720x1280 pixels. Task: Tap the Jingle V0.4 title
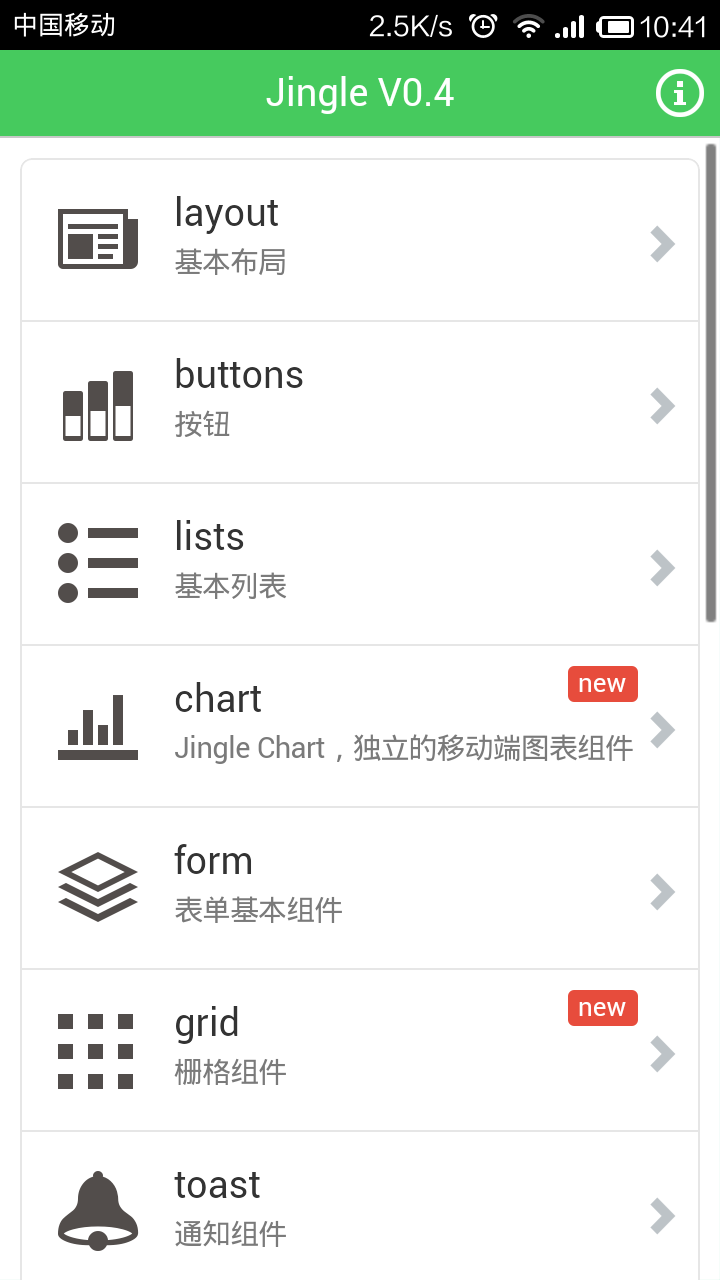(x=360, y=94)
